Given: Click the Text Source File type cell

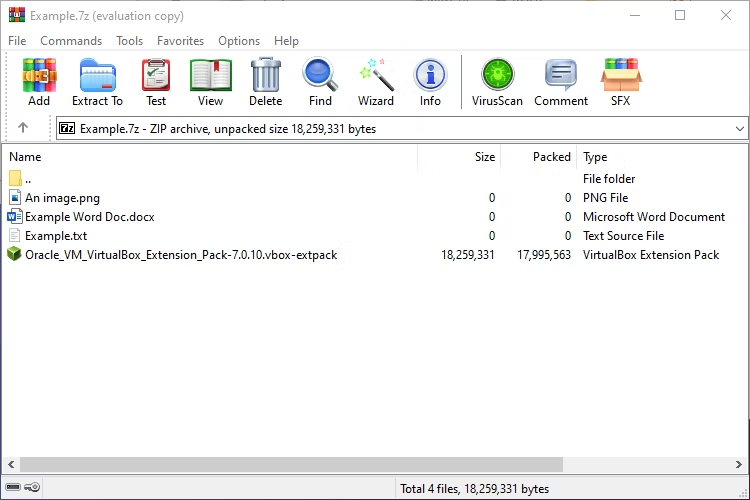Looking at the screenshot, I should 624,236.
